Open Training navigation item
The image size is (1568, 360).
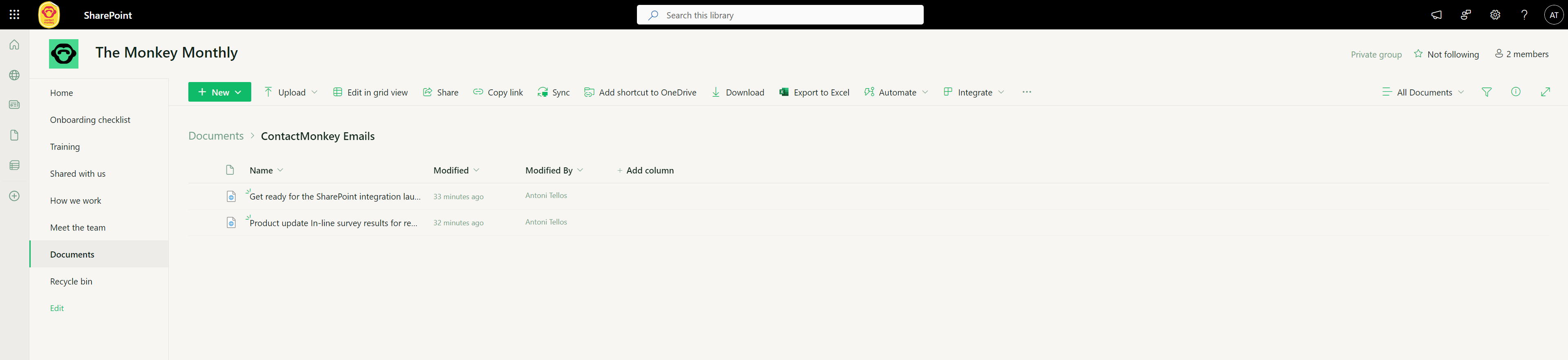click(x=65, y=147)
